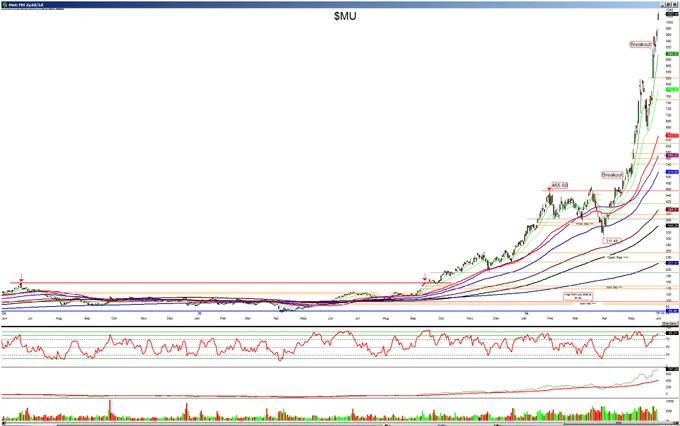Click the Show bars button below the price axis
The image size is (680, 426).
pyautogui.click(x=670, y=324)
